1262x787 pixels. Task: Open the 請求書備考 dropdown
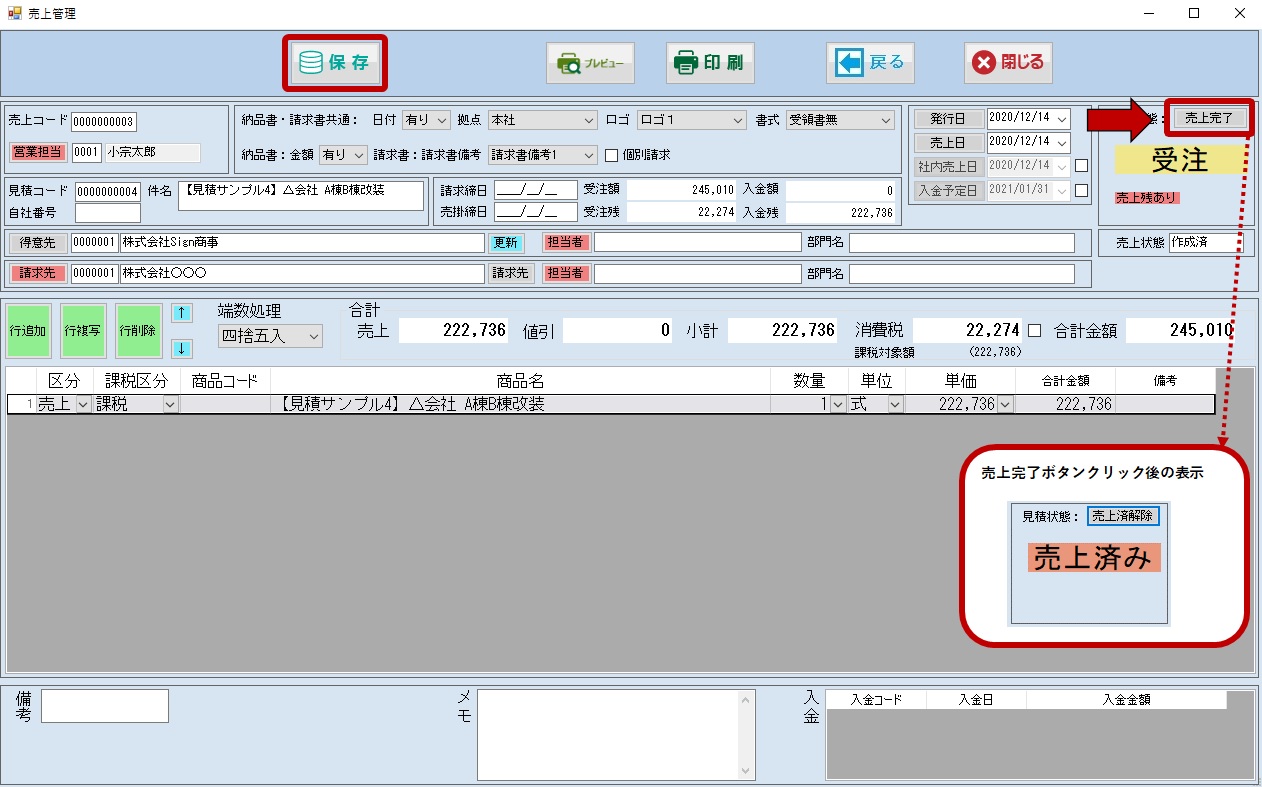point(543,155)
